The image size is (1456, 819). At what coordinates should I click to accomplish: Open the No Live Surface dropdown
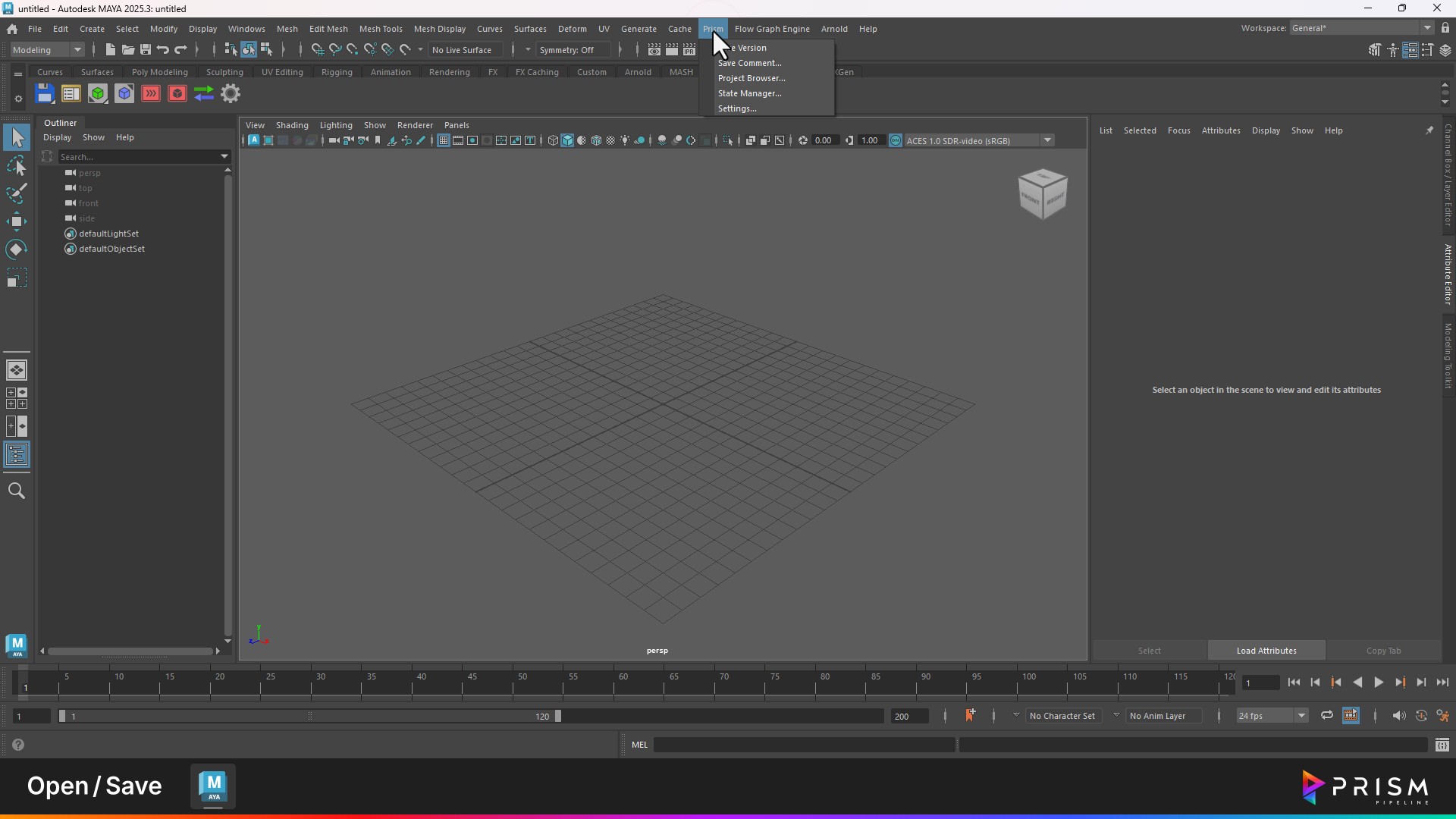click(465, 50)
